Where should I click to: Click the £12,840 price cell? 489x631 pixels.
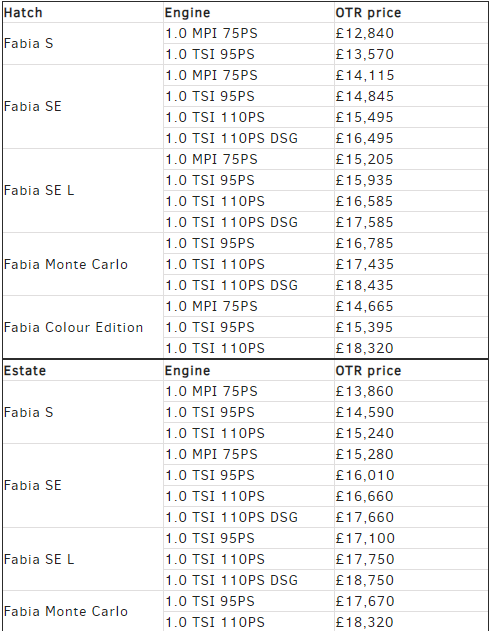(x=411, y=33)
